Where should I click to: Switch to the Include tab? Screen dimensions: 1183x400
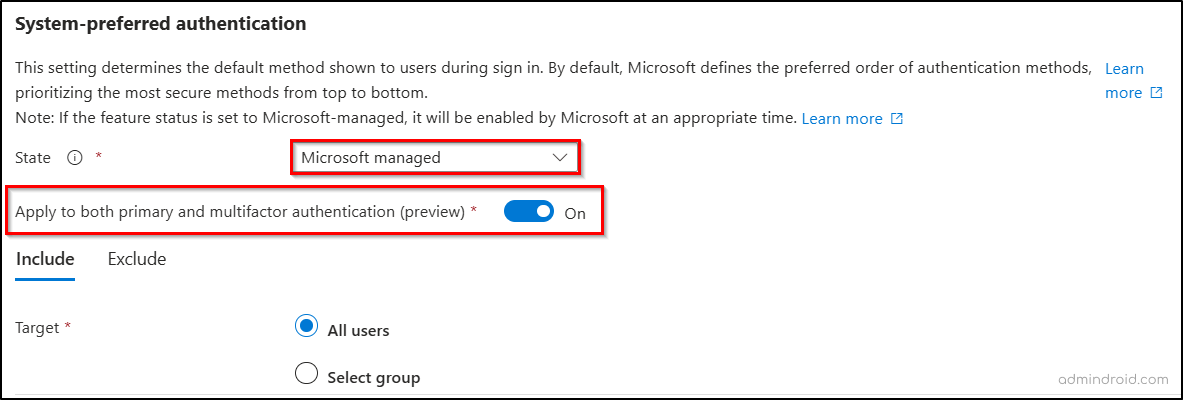pos(45,259)
